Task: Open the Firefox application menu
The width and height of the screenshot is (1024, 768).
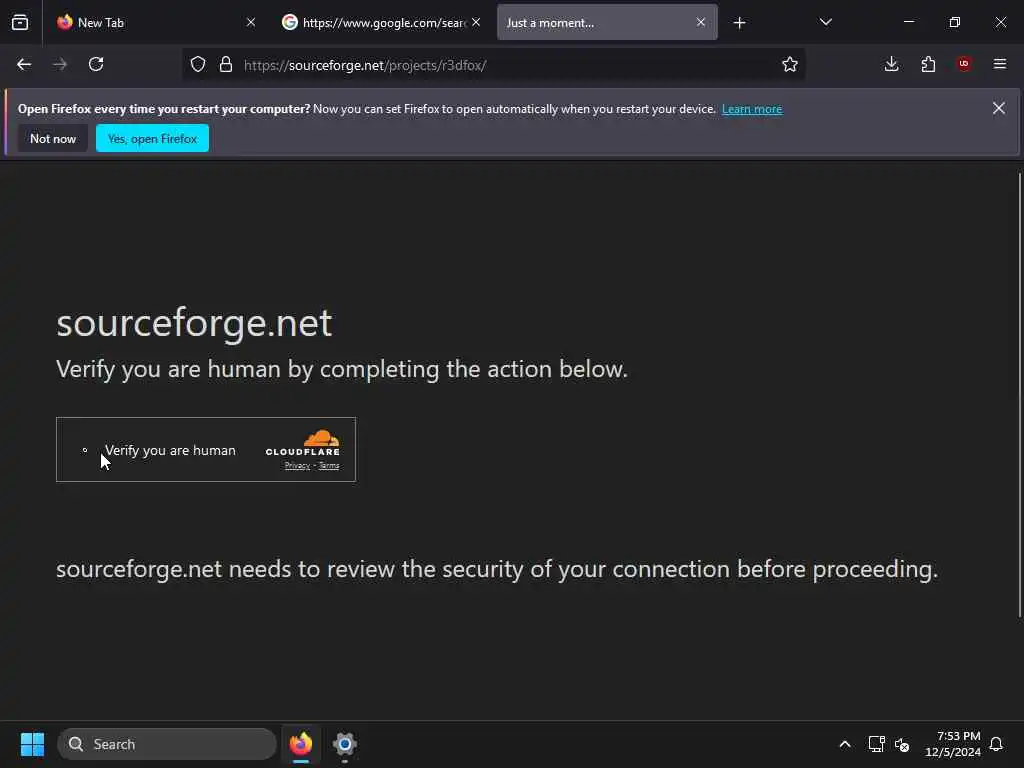Action: pyautogui.click(x=1000, y=64)
